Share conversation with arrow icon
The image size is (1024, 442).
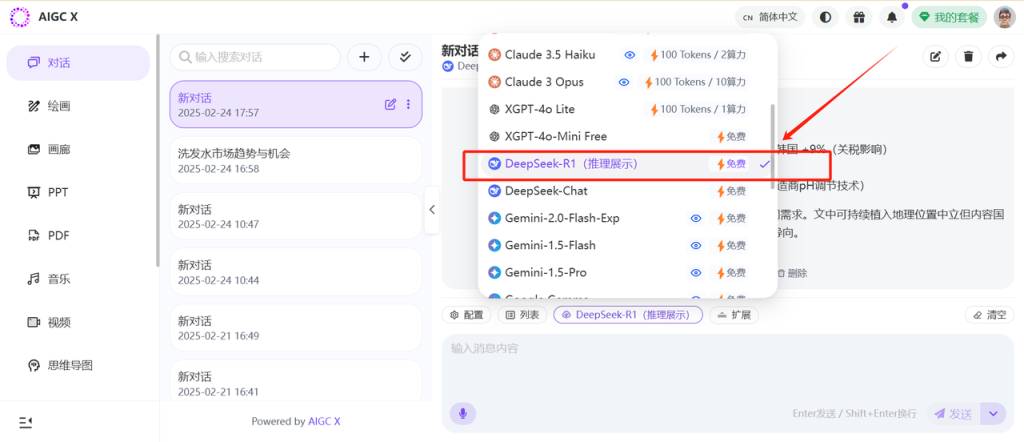(x=1001, y=57)
